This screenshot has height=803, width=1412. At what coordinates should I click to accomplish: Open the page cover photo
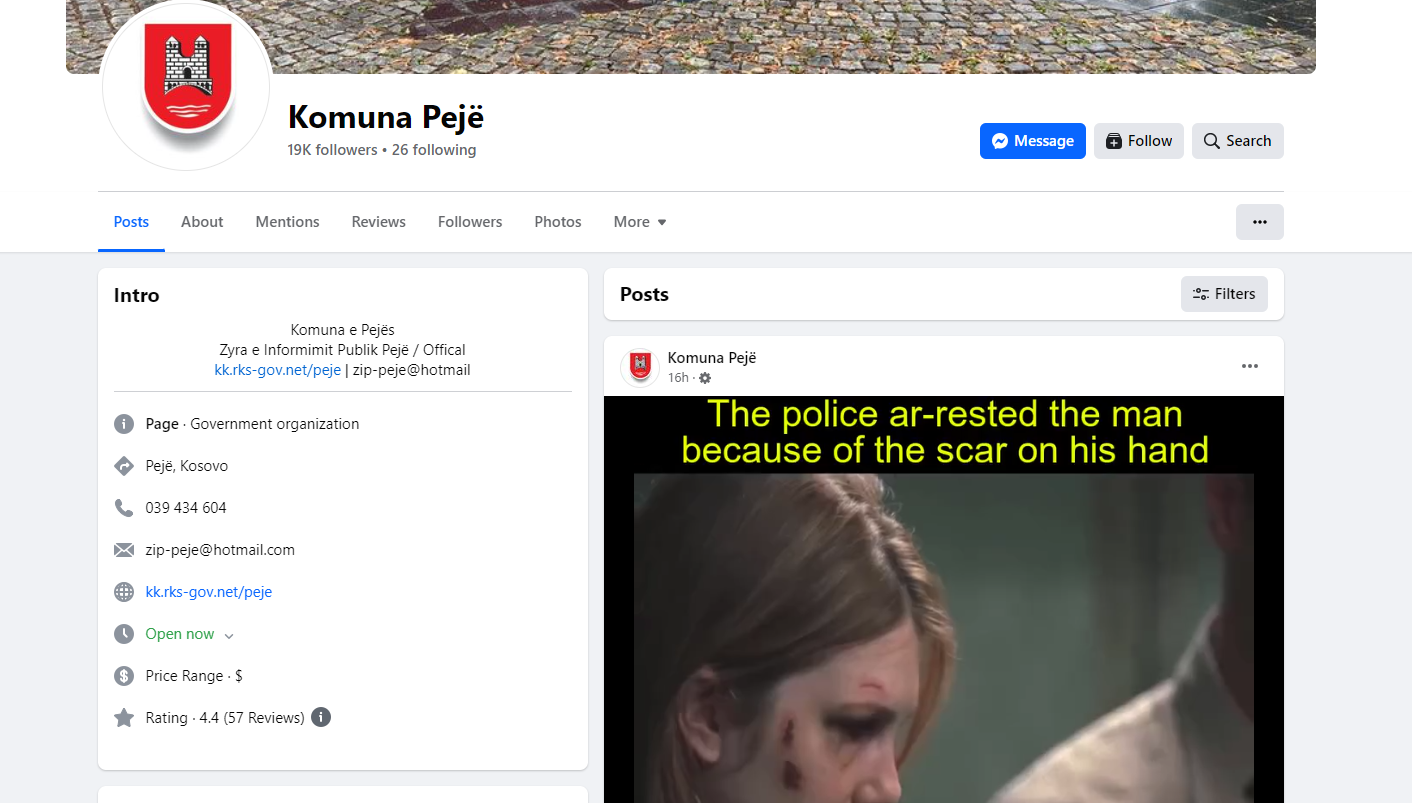pos(691,37)
